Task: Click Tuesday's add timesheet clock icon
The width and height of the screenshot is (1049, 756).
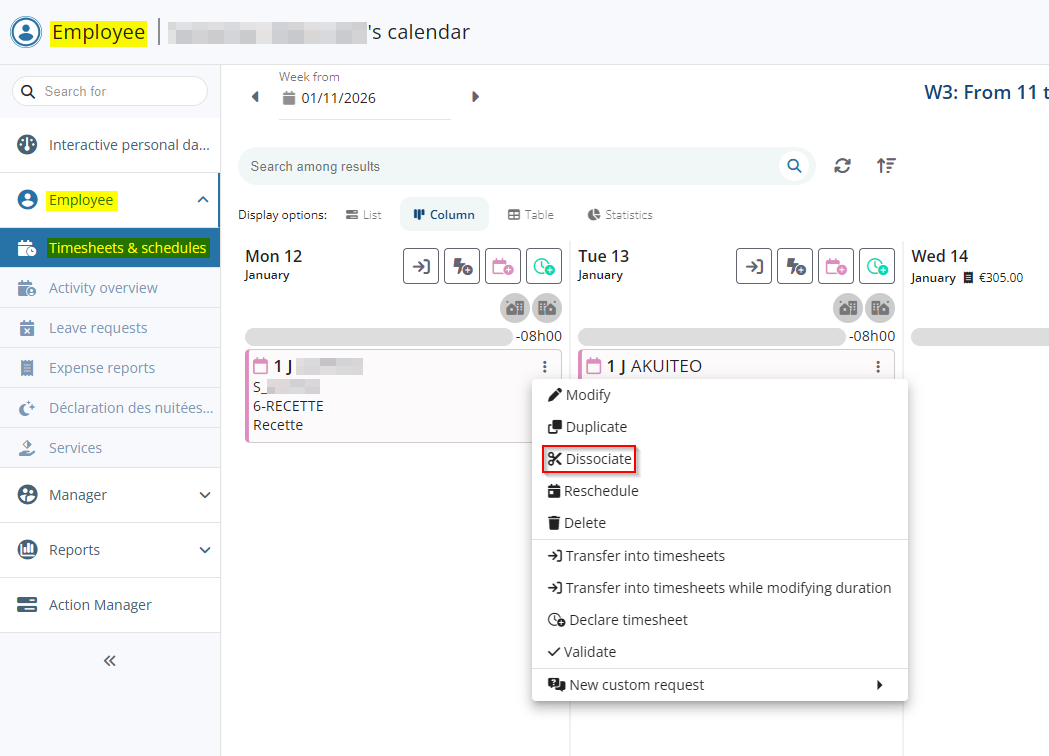Action: pyautogui.click(x=877, y=266)
